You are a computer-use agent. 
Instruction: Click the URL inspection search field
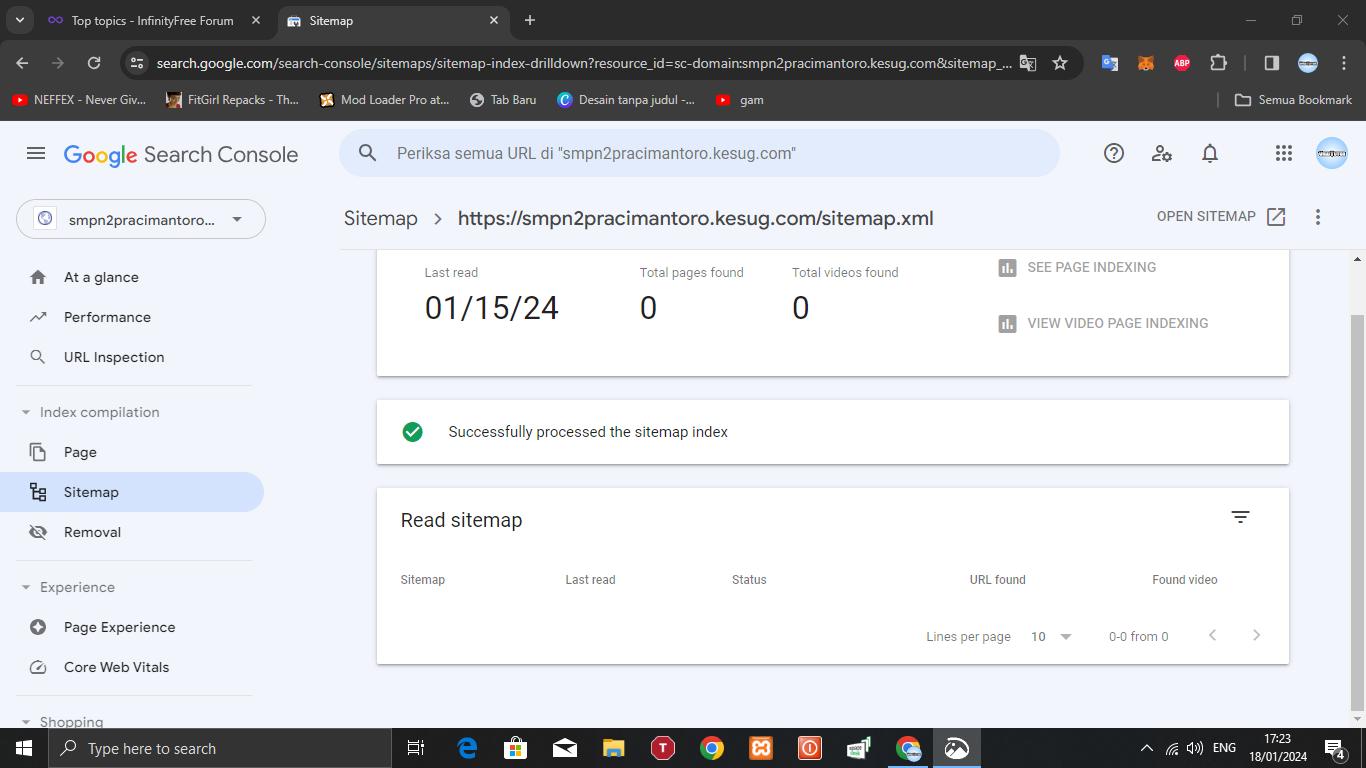pyautogui.click(x=700, y=153)
